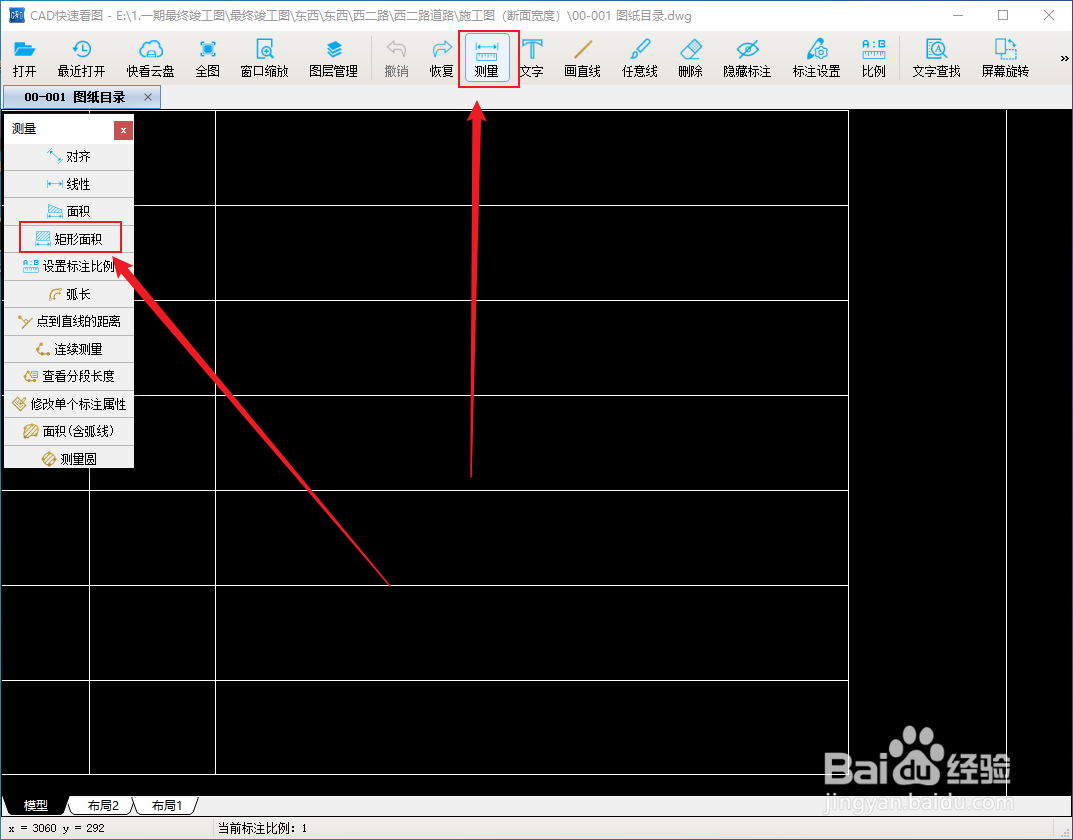
Task: Choose 弧长 arc length measurement
Action: tap(69, 294)
